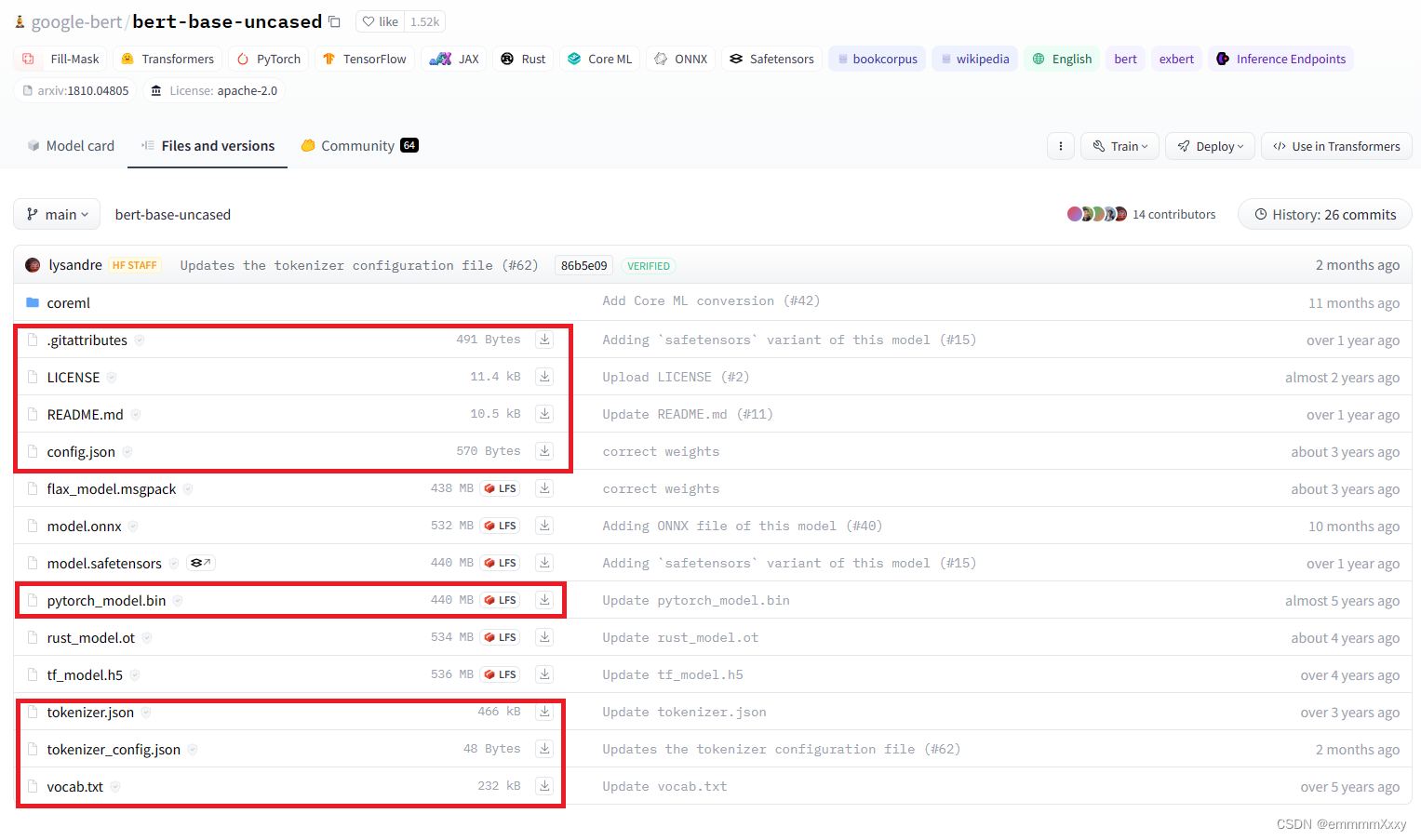Click the License: apache-2.0 tag

pos(213,90)
